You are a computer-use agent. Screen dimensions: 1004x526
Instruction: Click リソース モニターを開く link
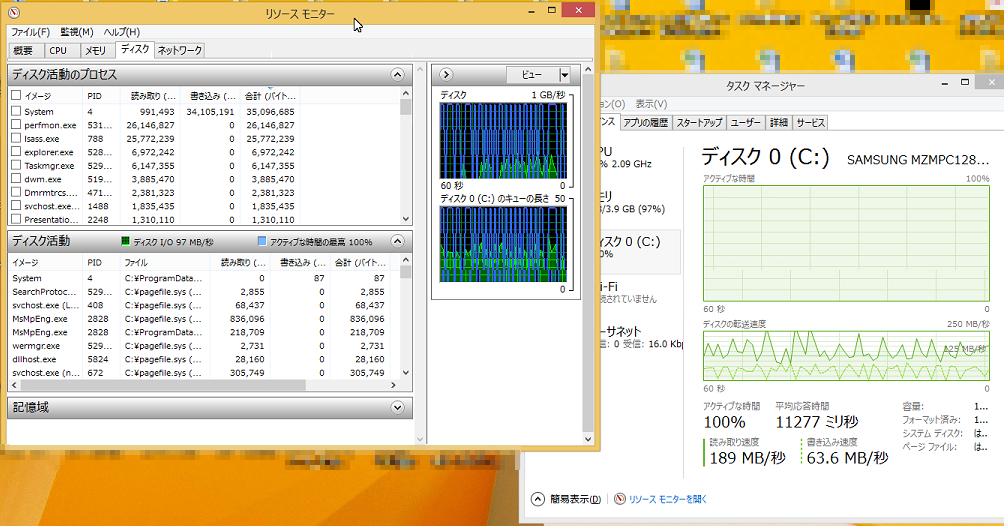[x=668, y=499]
